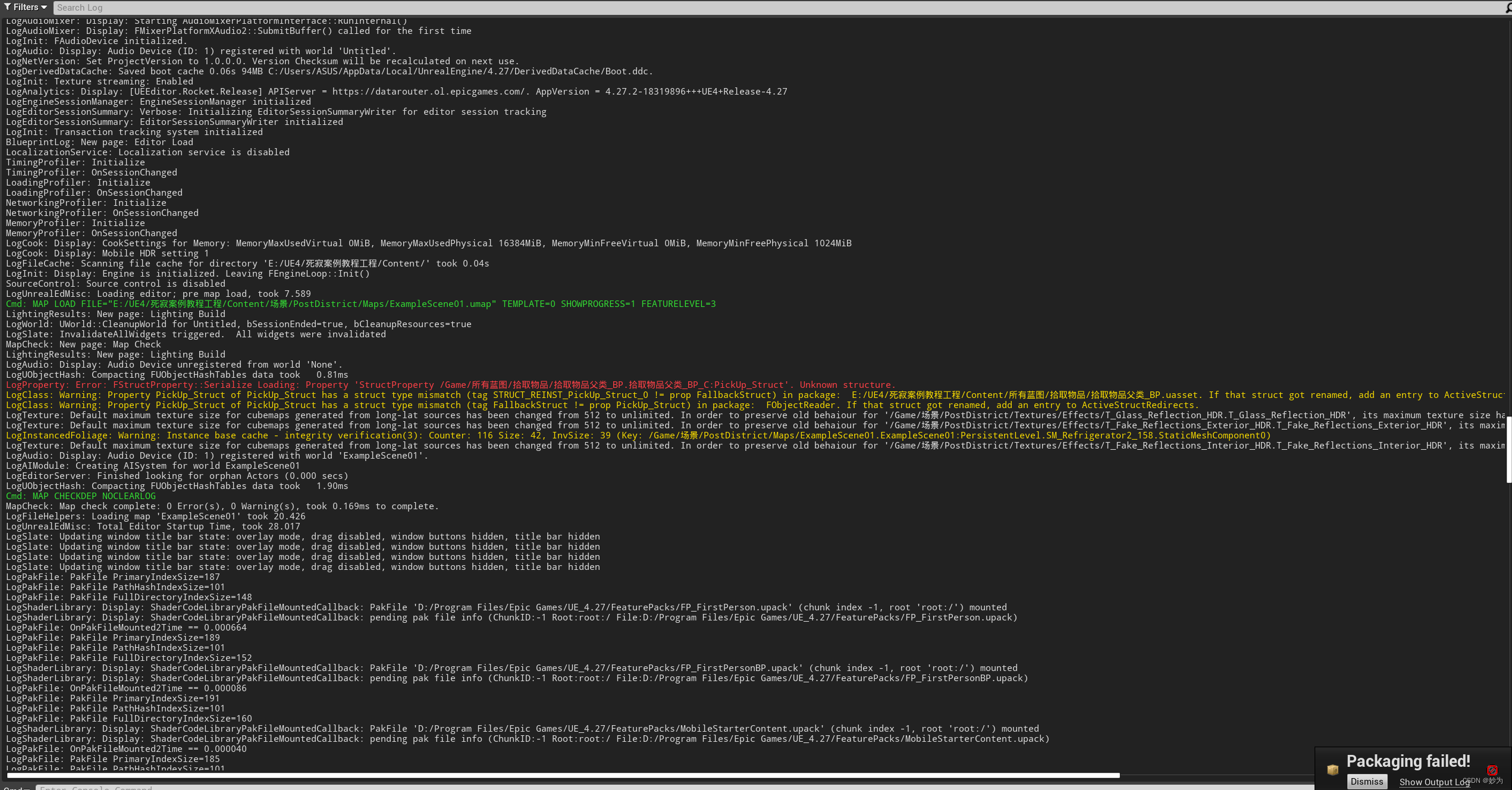Screen dimensions: 1512x790
Task: Select the green MAP LOAD FILE command line
Action: tap(360, 304)
